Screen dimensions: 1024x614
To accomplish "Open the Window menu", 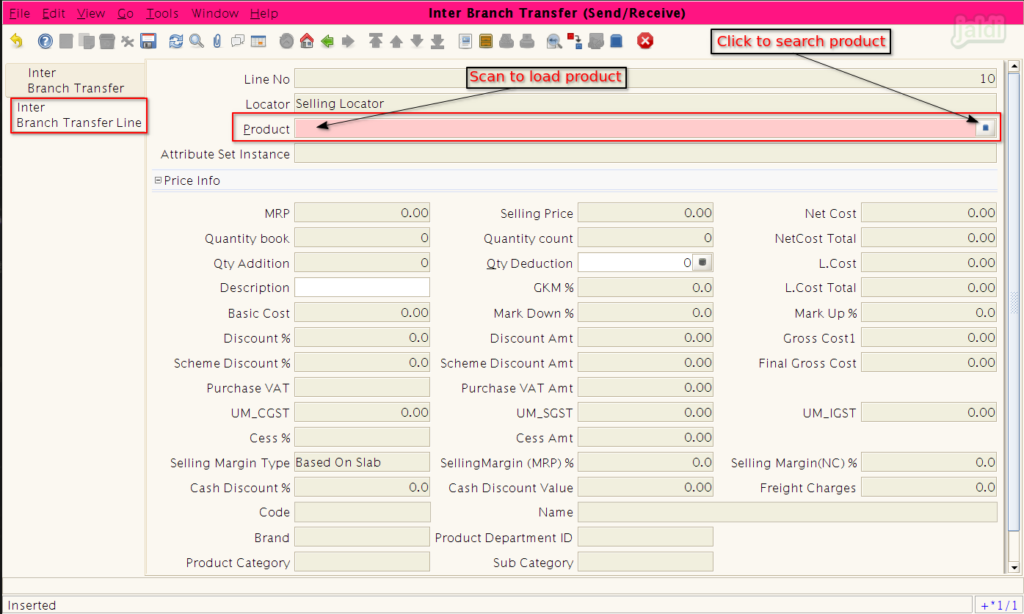I will (215, 13).
